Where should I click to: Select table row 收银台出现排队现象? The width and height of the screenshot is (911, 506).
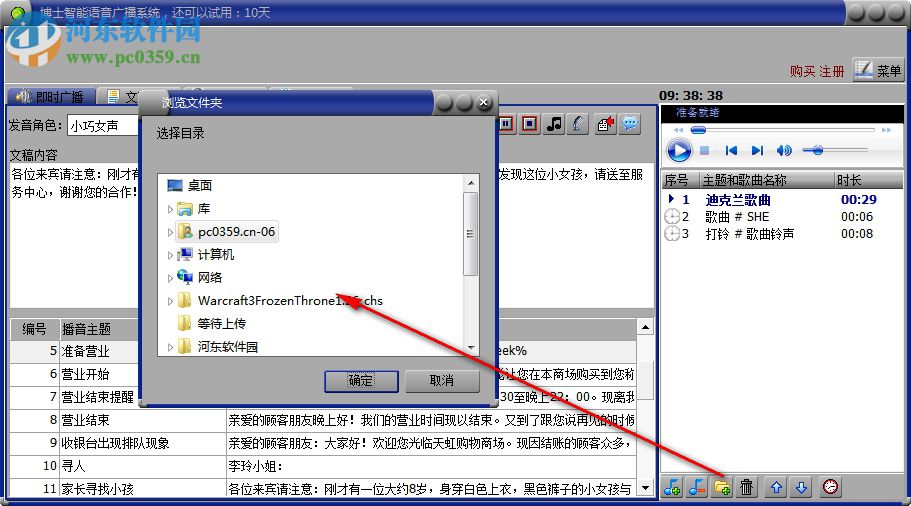pos(323,443)
